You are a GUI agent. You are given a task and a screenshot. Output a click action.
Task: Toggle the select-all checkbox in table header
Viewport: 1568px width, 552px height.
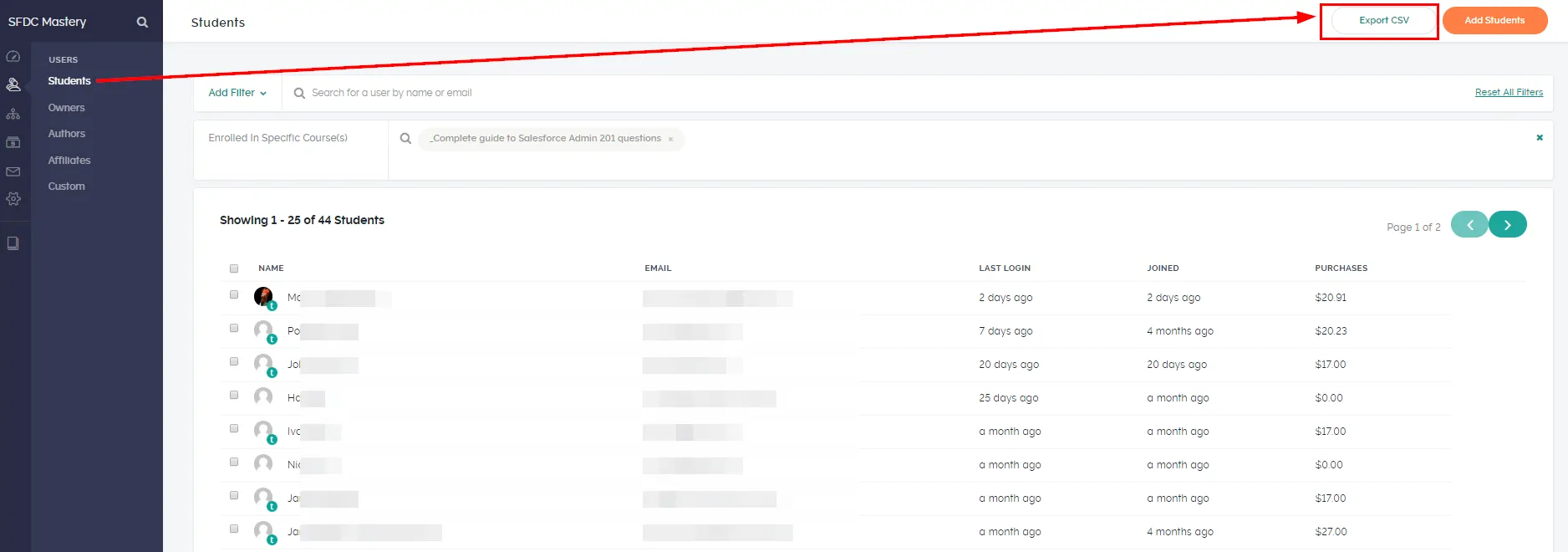(x=234, y=268)
